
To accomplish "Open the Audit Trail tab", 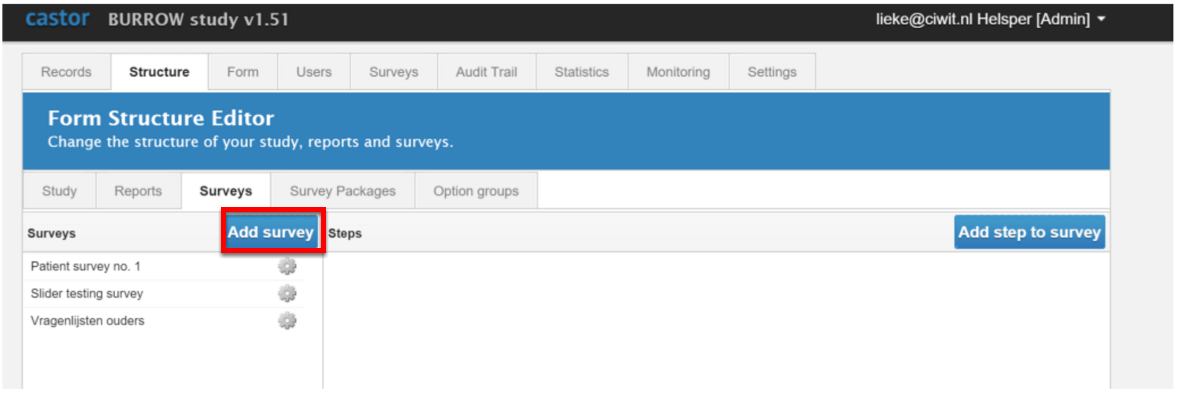I will click(x=486, y=72).
